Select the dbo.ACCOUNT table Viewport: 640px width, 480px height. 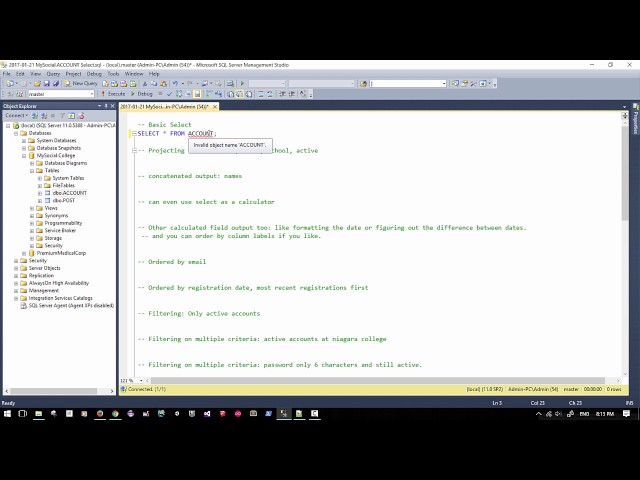tap(69, 193)
